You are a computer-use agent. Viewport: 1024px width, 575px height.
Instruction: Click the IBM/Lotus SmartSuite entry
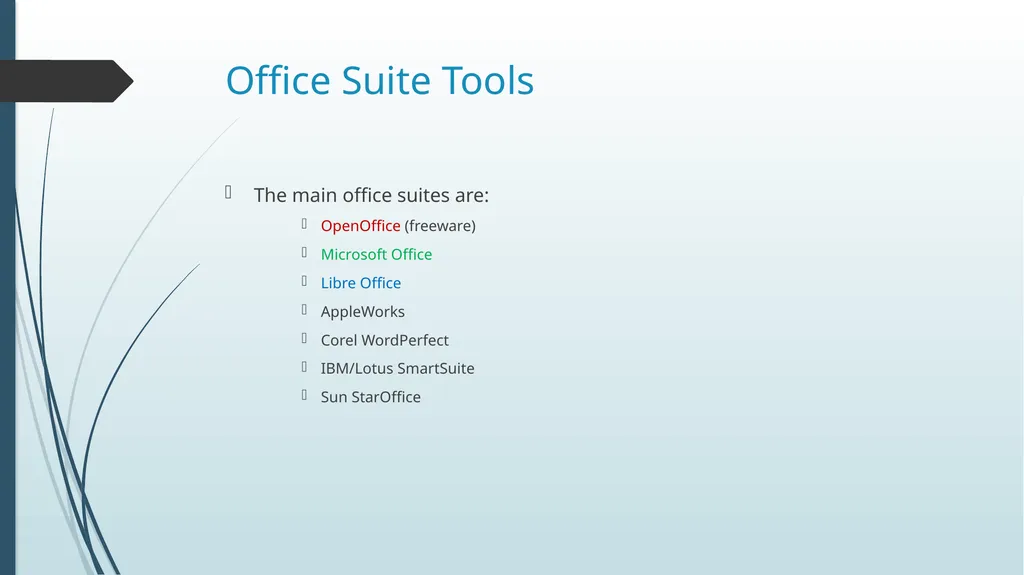pyautogui.click(x=397, y=369)
